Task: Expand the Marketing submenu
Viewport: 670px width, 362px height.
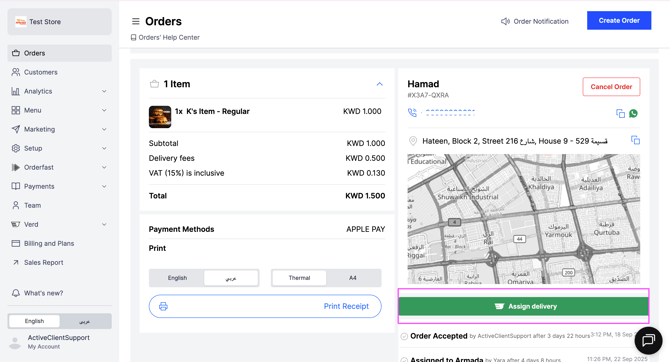Action: 104,129
